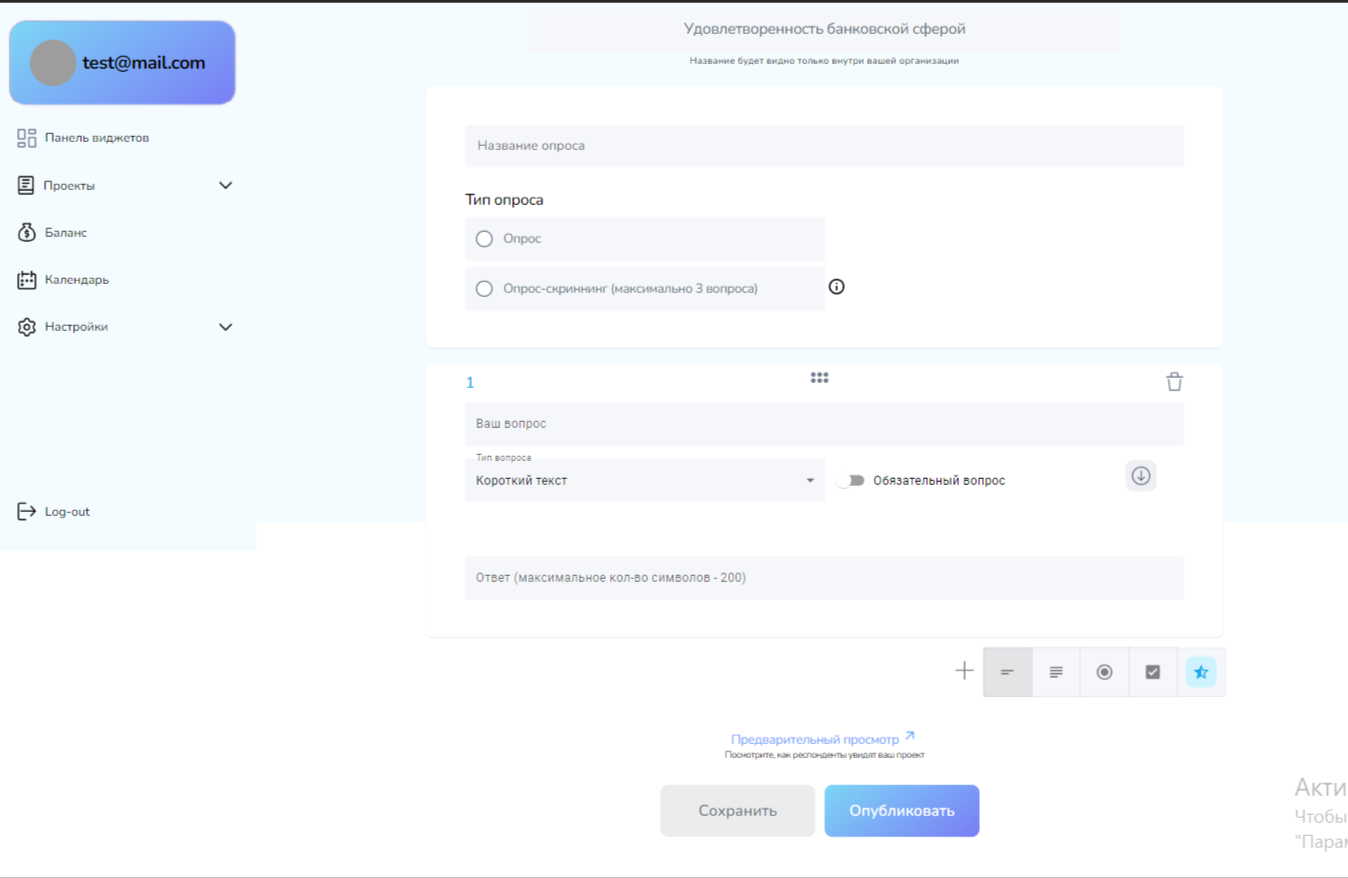Go to the Баланс page
Viewport: 1348px width, 878px height.
65,233
